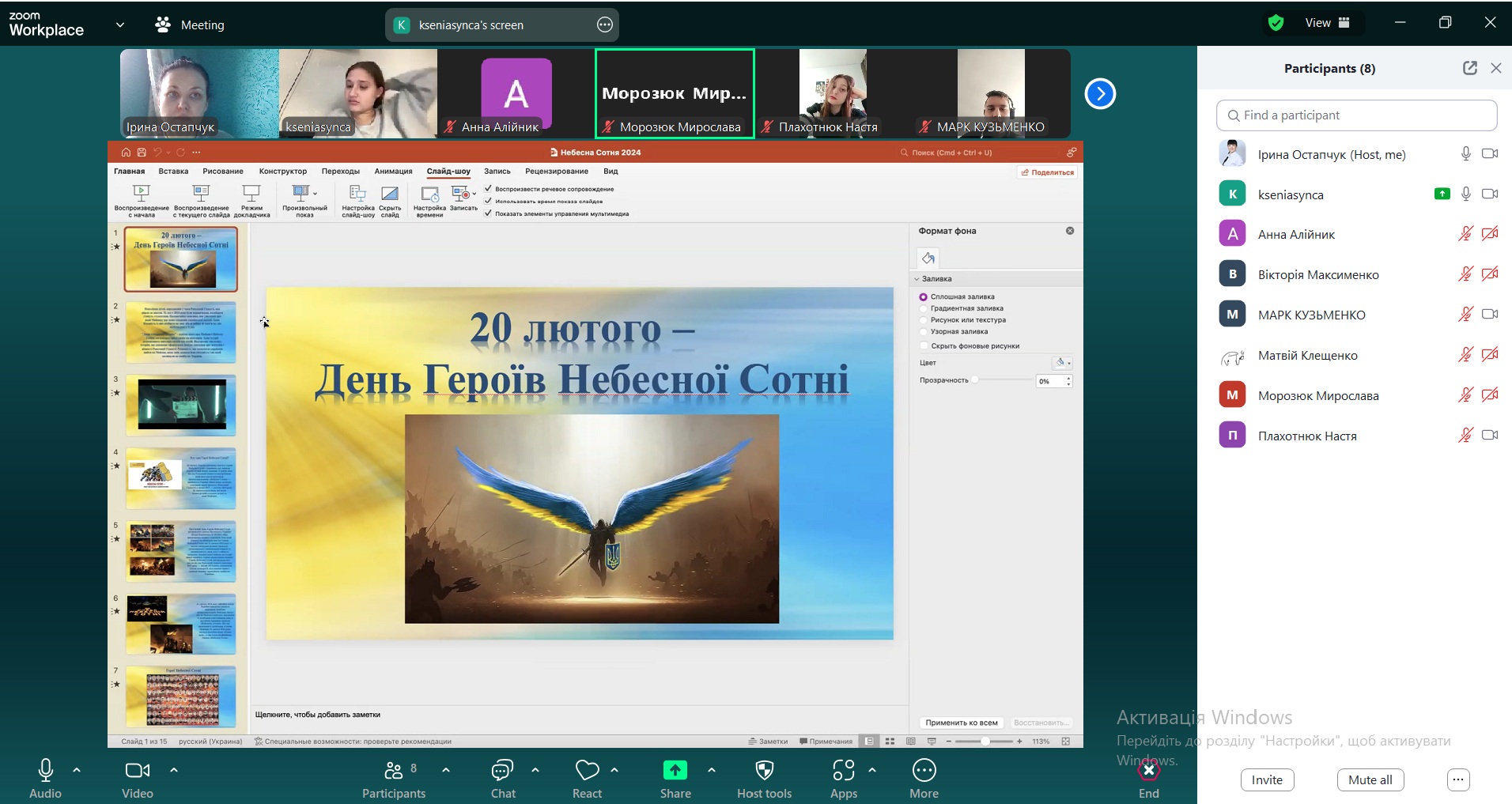
Task: Select Рисунок или текстура radio option
Action: click(x=923, y=320)
